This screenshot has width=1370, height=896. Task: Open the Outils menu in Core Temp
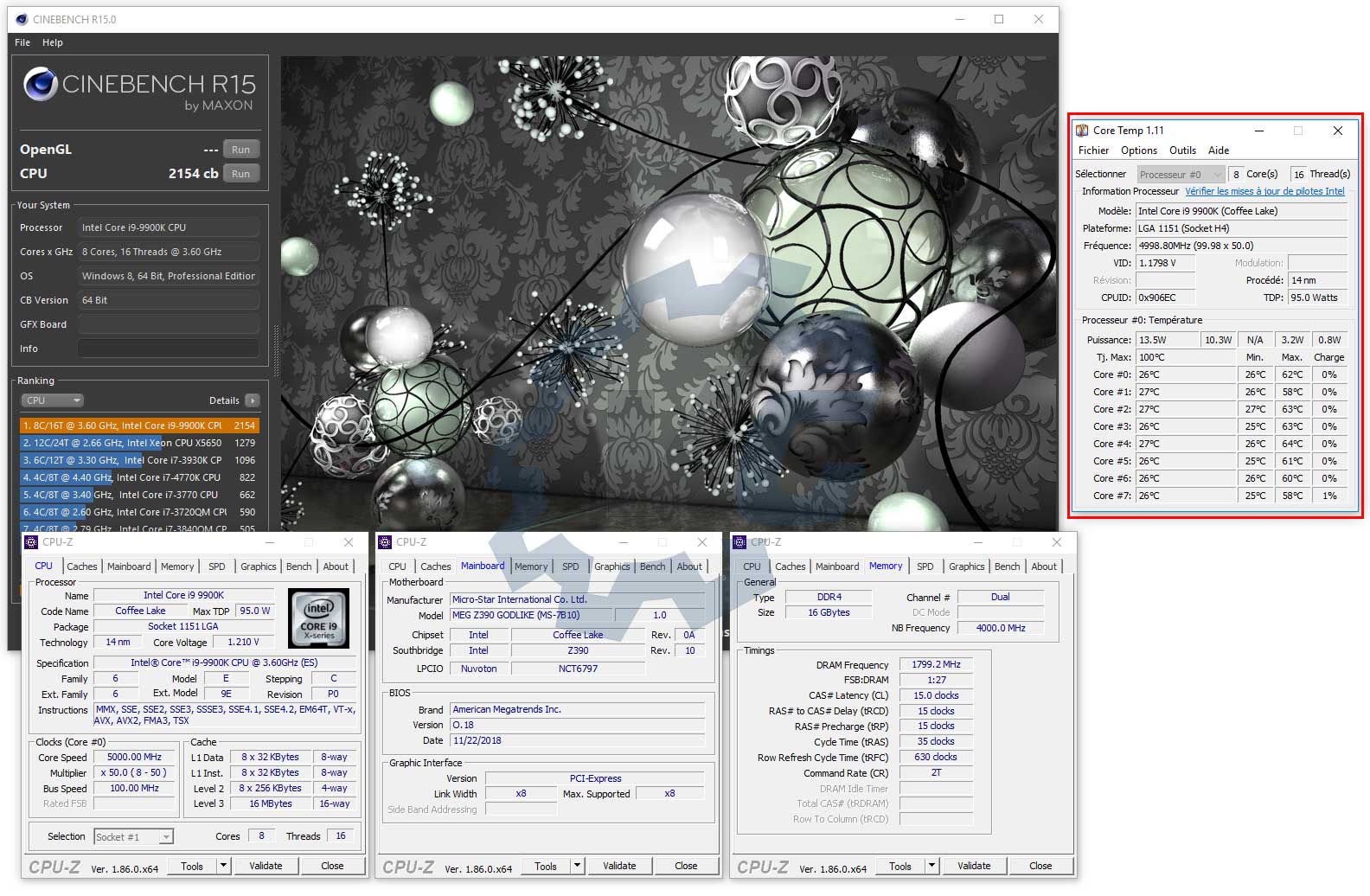[x=1182, y=150]
